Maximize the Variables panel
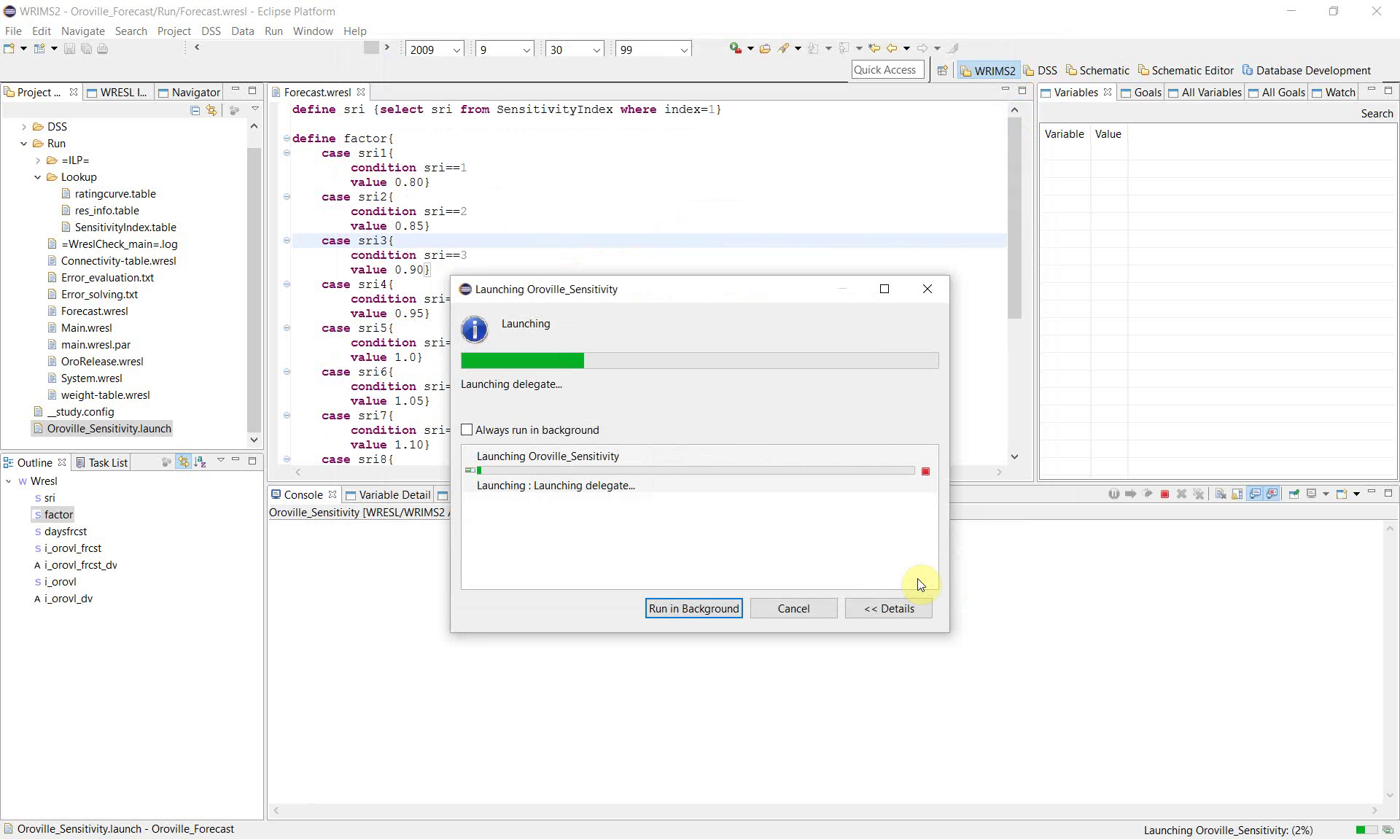The height and width of the screenshot is (840, 1400). pos(1388,90)
